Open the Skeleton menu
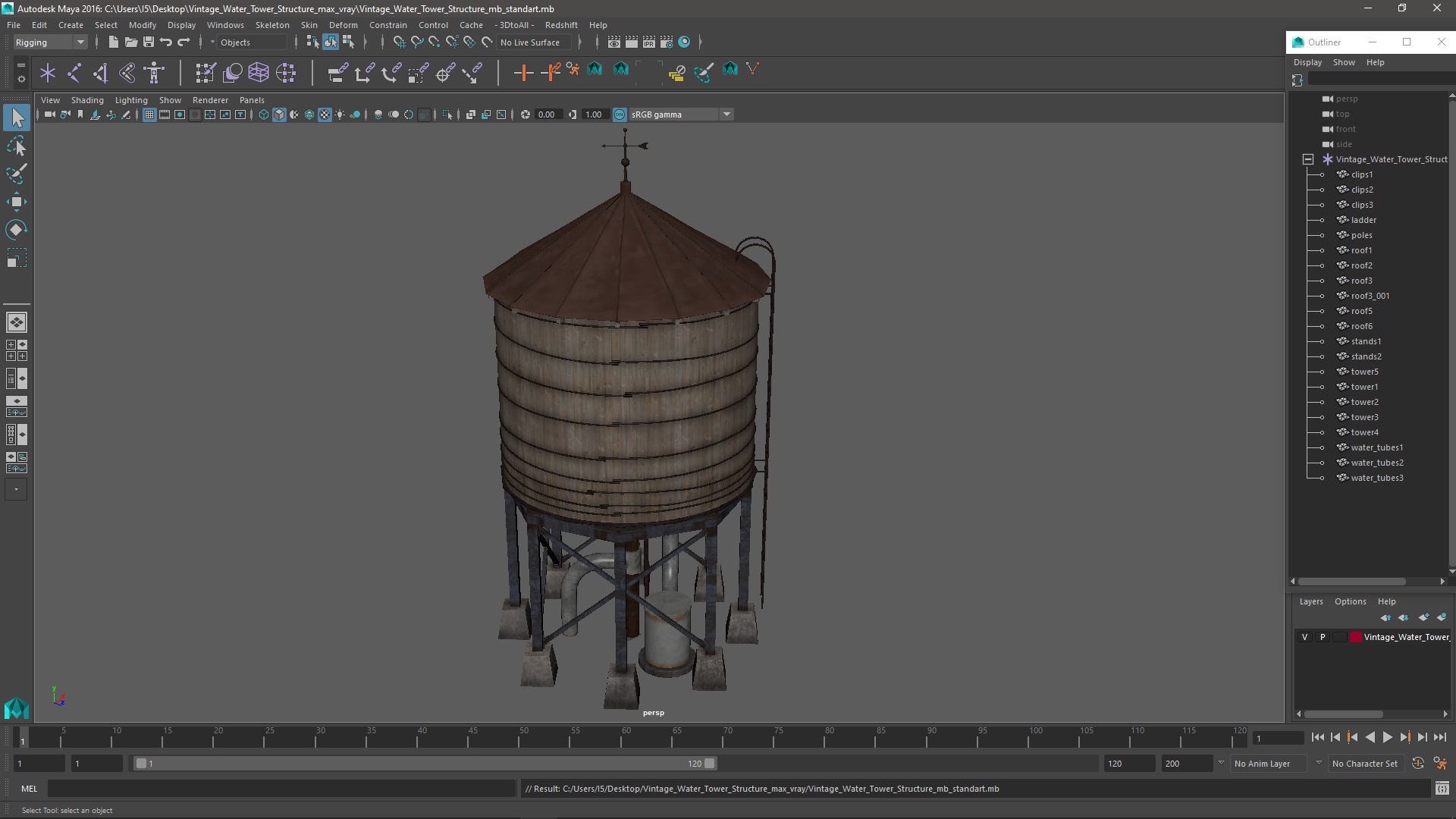 (272, 25)
